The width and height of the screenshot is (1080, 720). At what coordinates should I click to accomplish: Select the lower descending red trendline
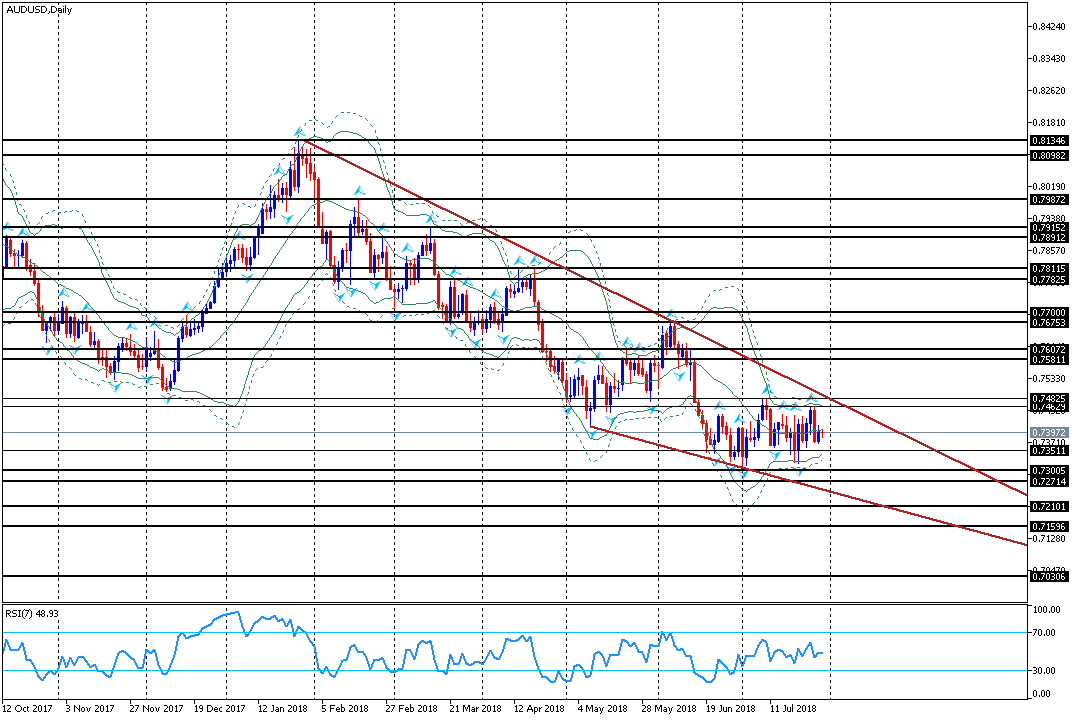tap(809, 486)
